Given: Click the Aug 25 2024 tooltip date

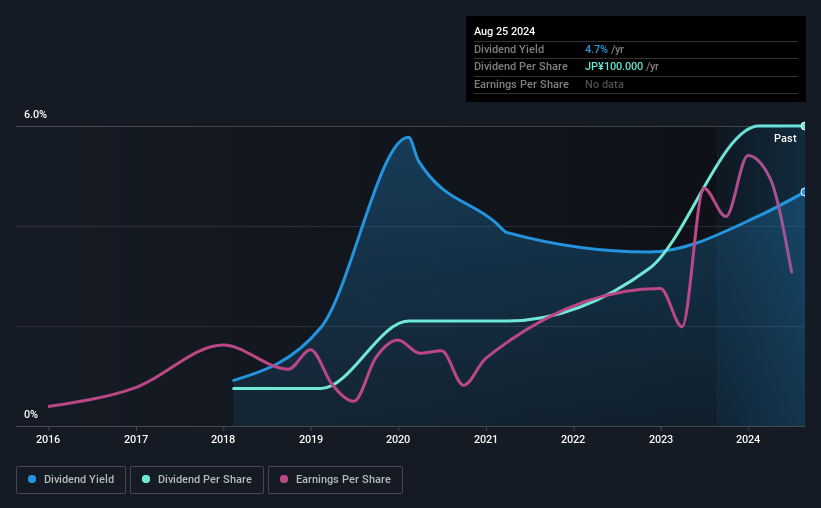Looking at the screenshot, I should [x=504, y=31].
